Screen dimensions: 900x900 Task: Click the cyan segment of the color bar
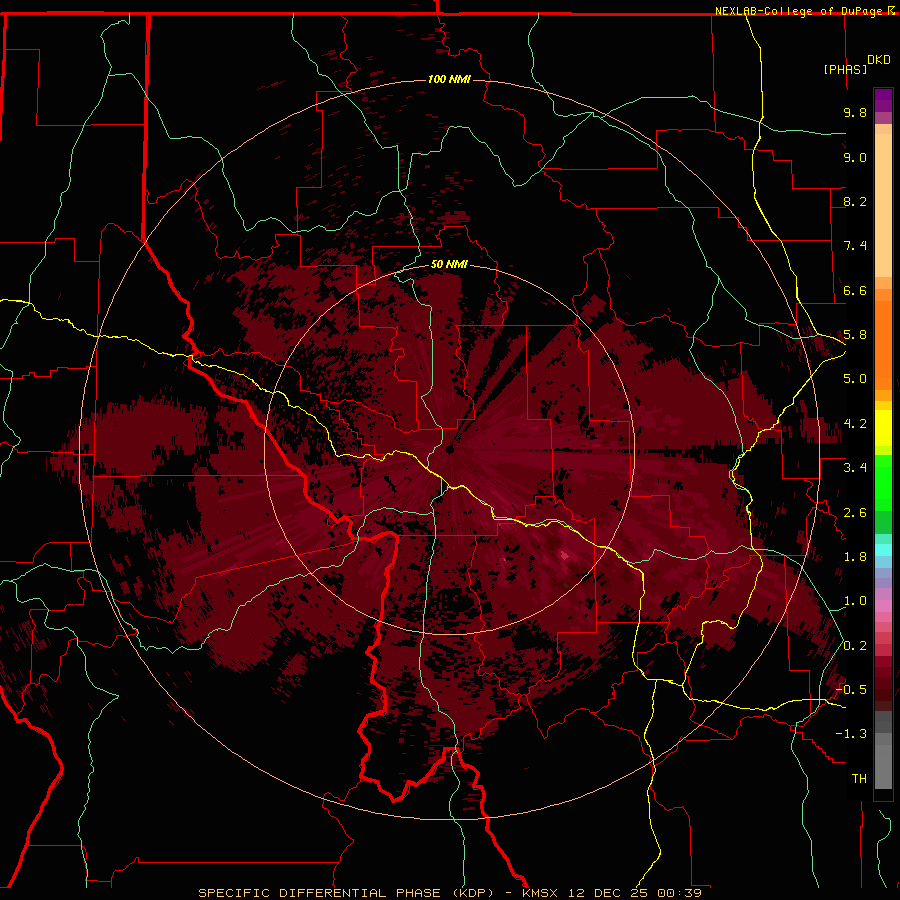[x=883, y=549]
